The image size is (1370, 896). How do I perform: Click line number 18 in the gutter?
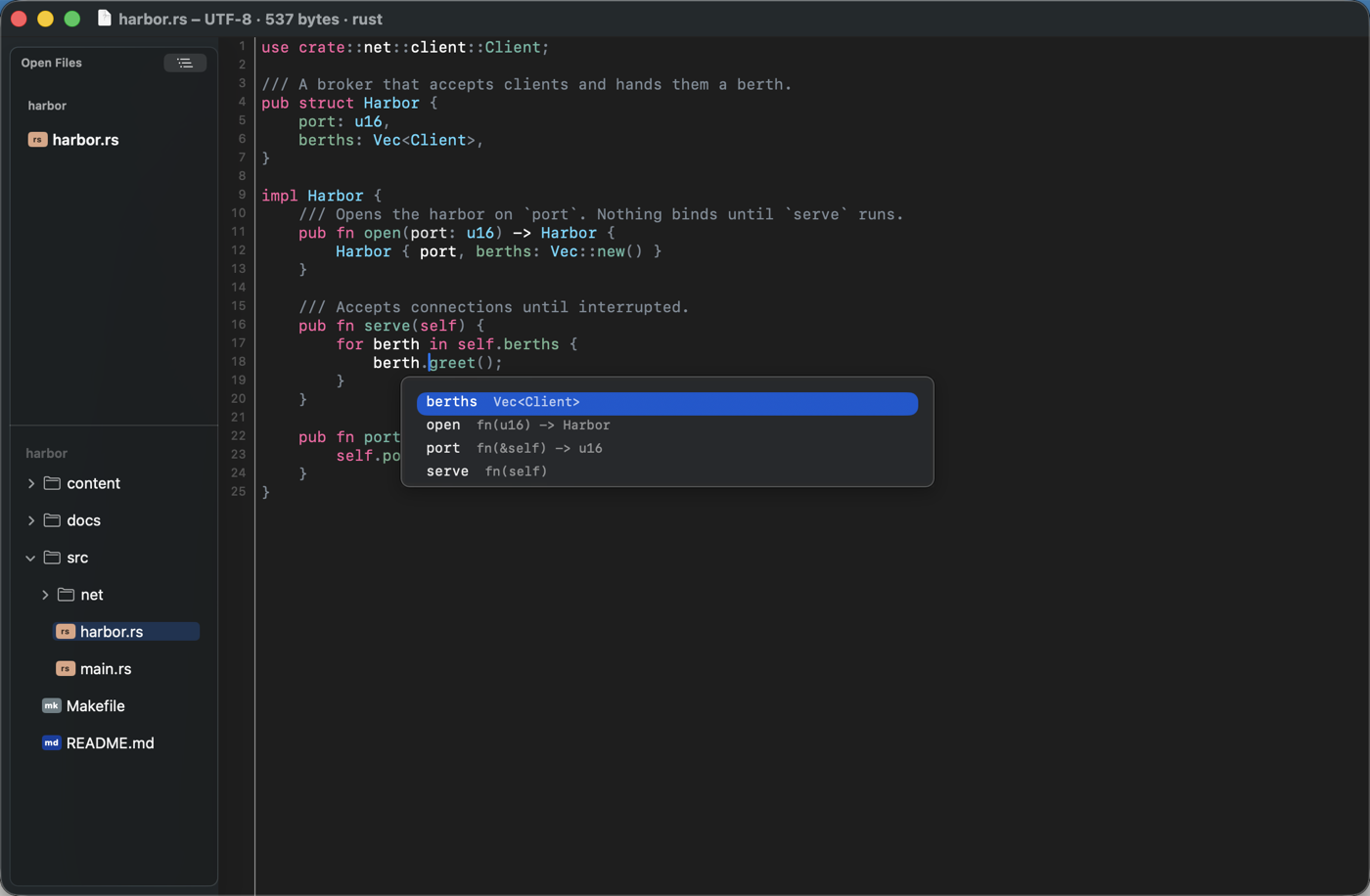pyautogui.click(x=239, y=362)
